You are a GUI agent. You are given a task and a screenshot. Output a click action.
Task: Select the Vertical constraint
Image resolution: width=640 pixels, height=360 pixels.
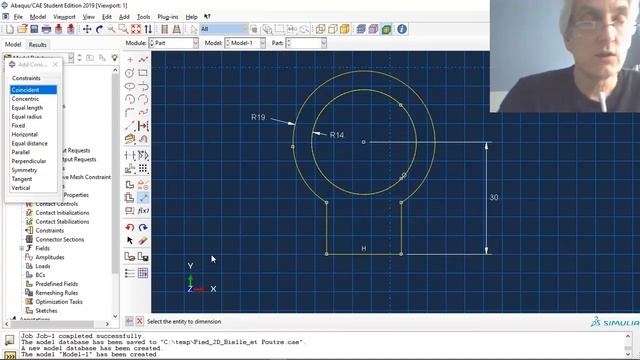pyautogui.click(x=33, y=188)
